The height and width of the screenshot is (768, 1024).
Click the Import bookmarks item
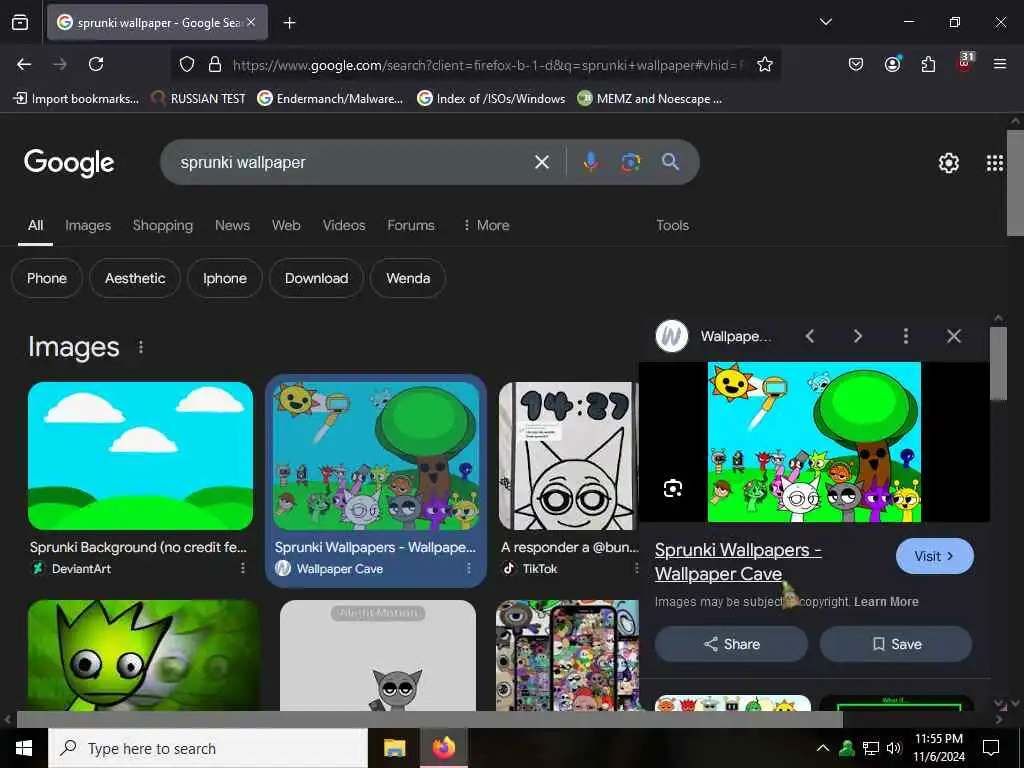coord(76,99)
